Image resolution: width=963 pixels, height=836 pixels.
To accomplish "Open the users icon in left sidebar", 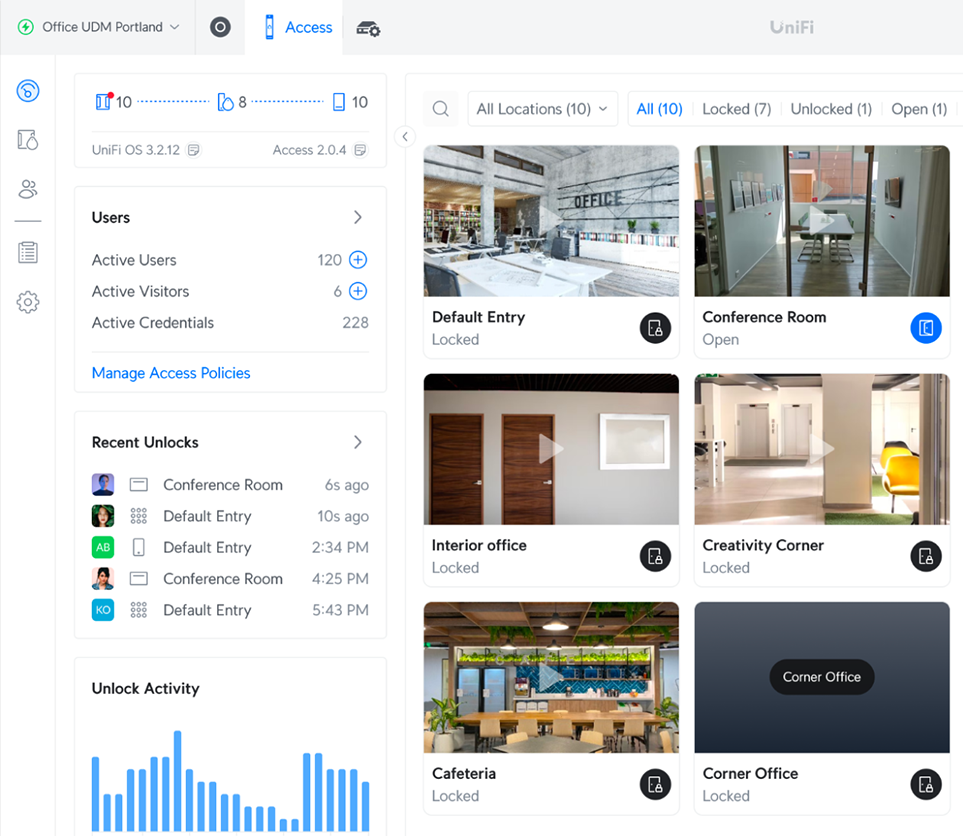I will pyautogui.click(x=28, y=189).
